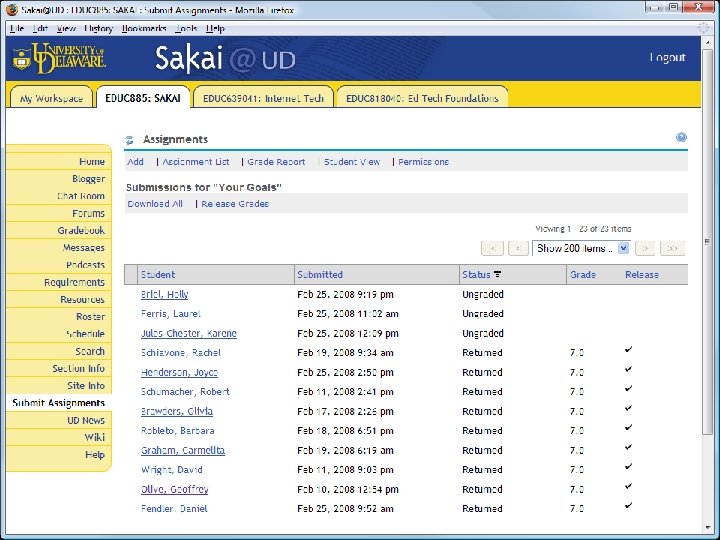Screen dimensions: 720x540
Task: Open the Assignment List link
Action: (x=196, y=162)
